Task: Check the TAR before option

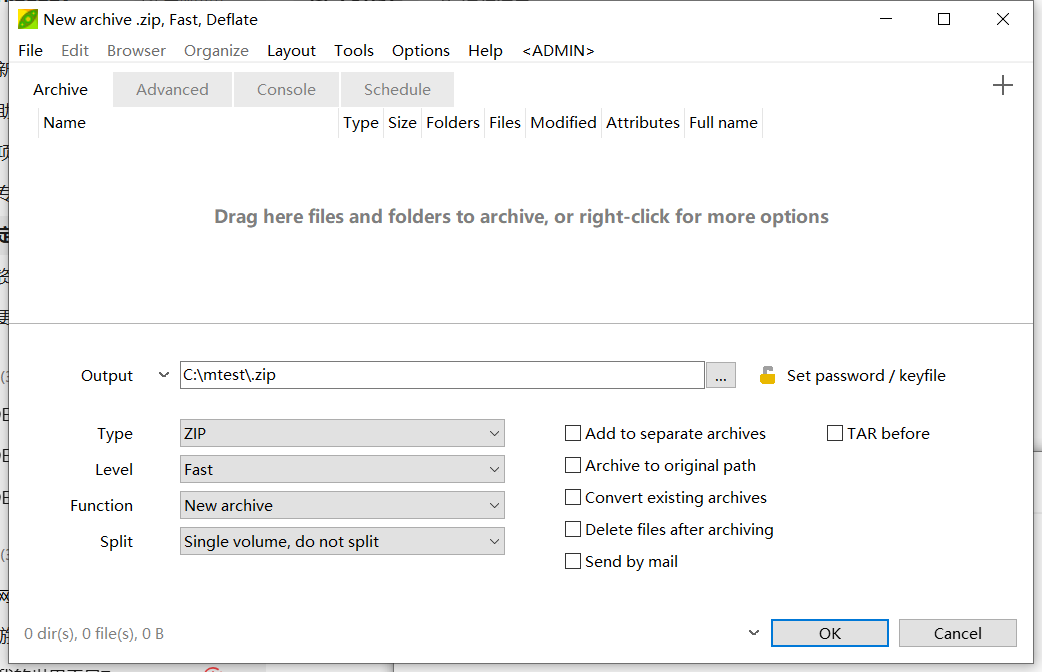Action: 835,433
